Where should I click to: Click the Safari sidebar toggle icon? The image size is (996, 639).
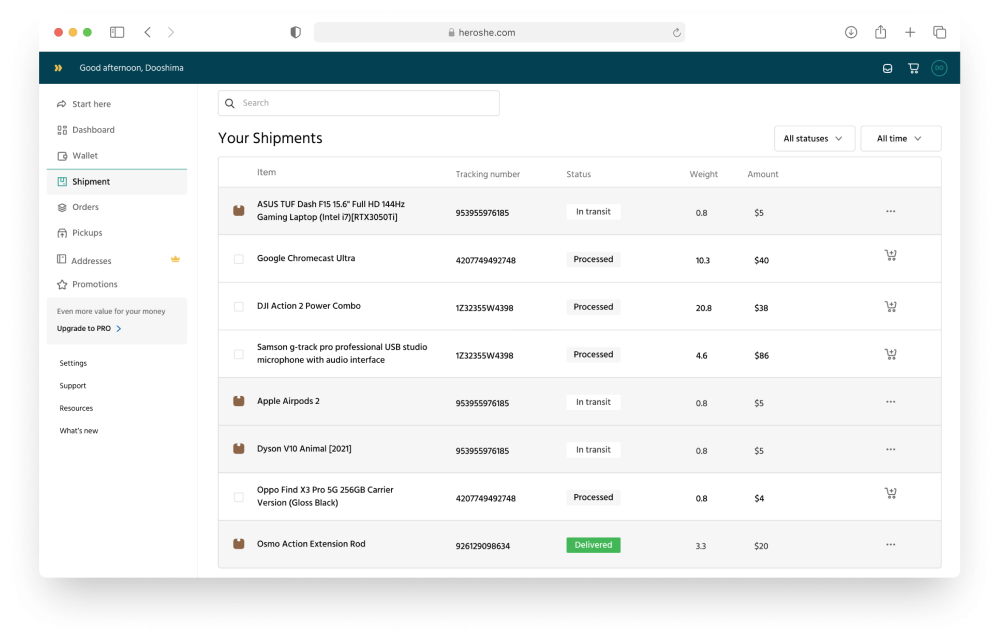117,32
